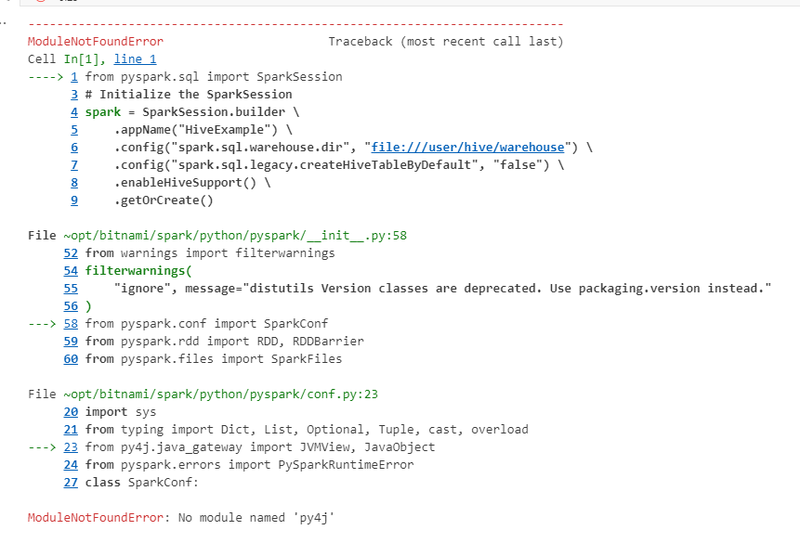The height and width of the screenshot is (556, 800).
Task: Click line number 7 link at createHiveTableByDefault
Action: (x=74, y=165)
